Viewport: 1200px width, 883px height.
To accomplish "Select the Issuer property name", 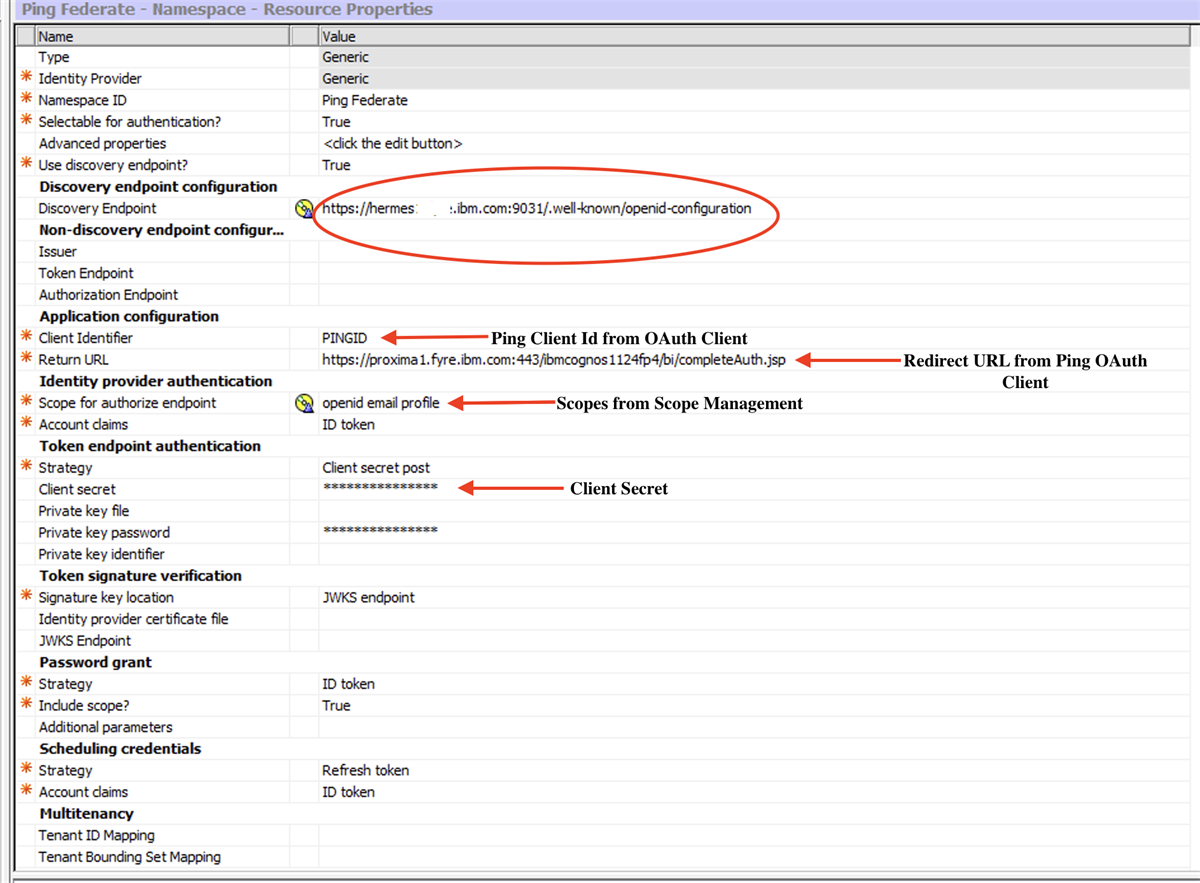I will click(x=57, y=252).
